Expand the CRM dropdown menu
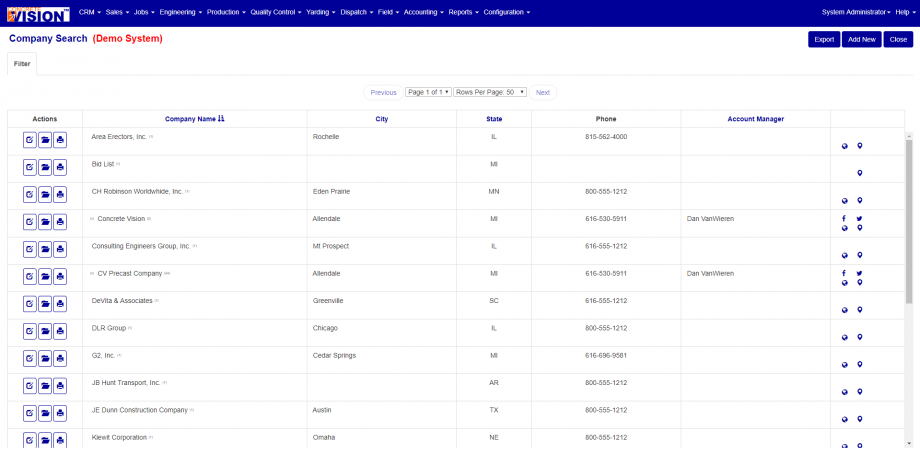The image size is (920, 455). pos(90,12)
